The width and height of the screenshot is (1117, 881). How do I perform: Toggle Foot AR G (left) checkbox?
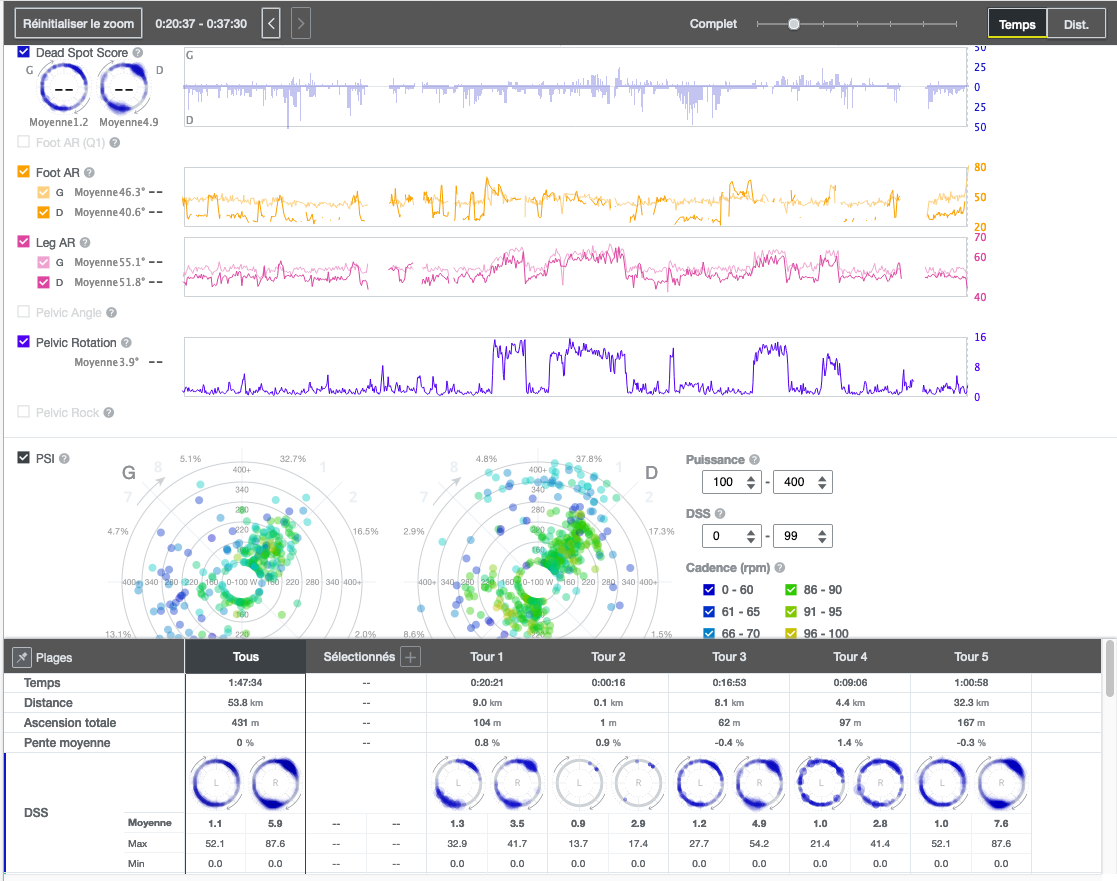43,192
